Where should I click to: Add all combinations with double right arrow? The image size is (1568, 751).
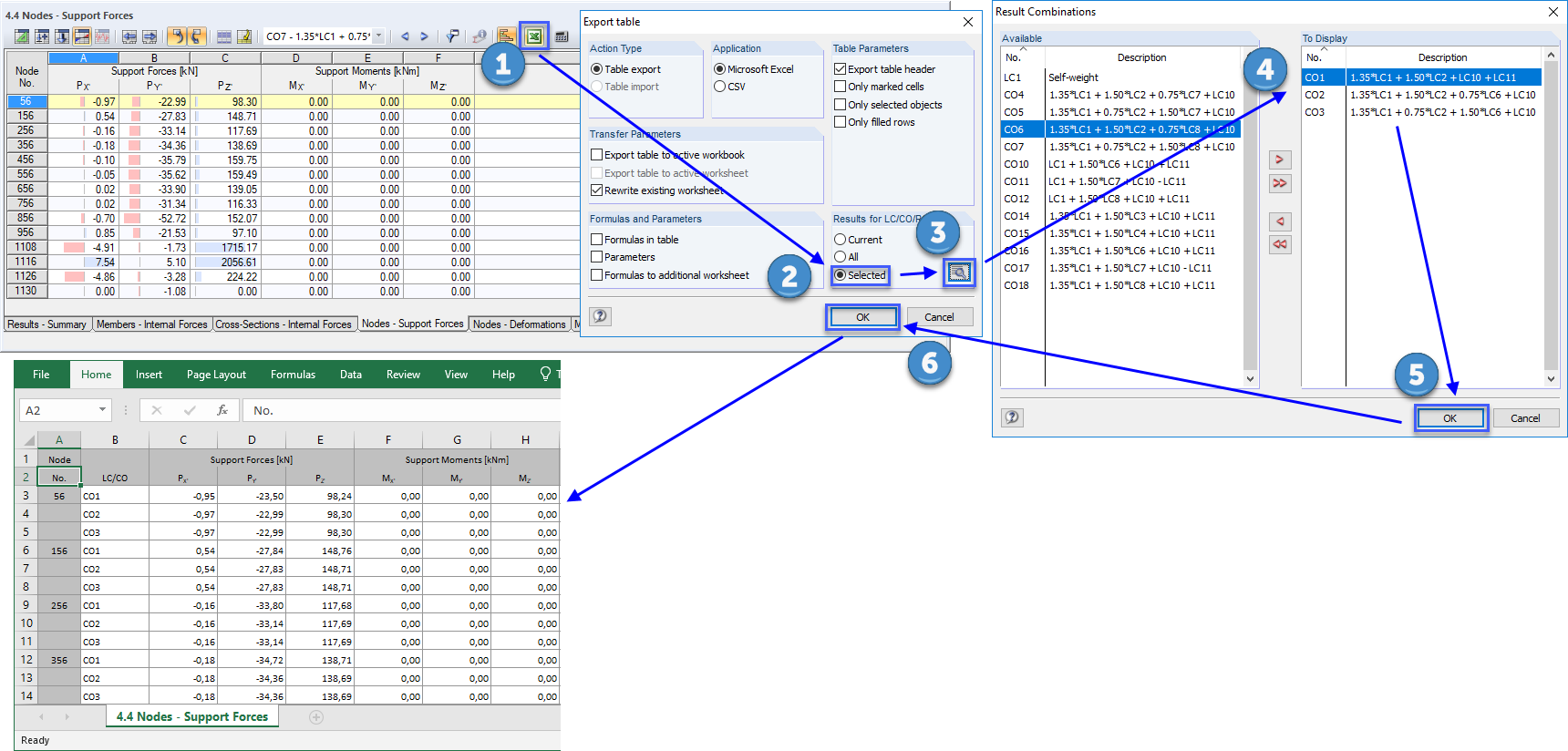click(1280, 183)
